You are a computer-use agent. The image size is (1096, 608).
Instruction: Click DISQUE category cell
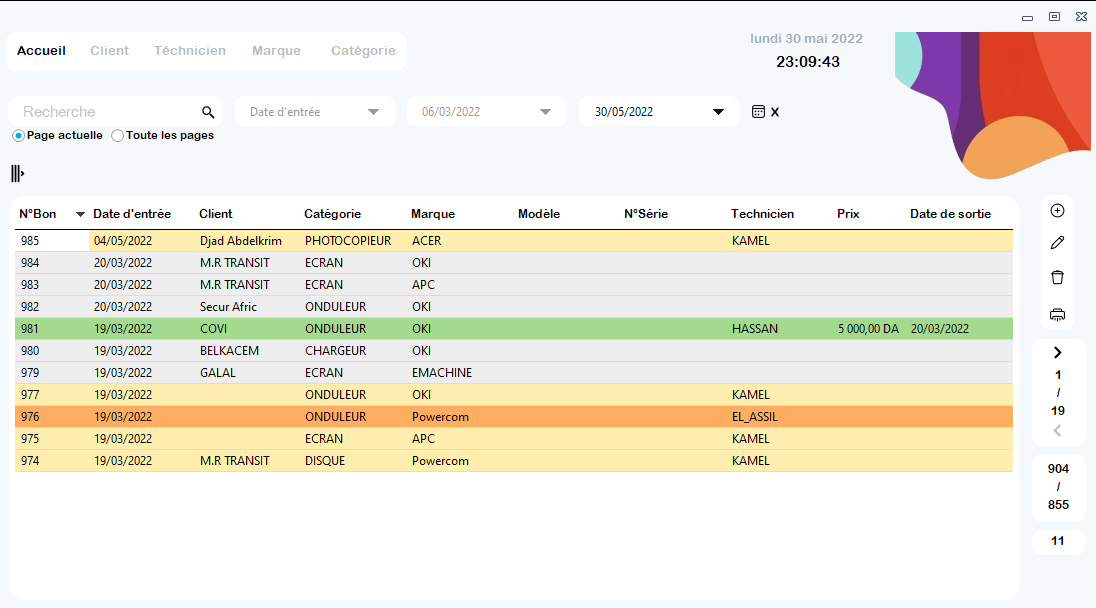325,461
